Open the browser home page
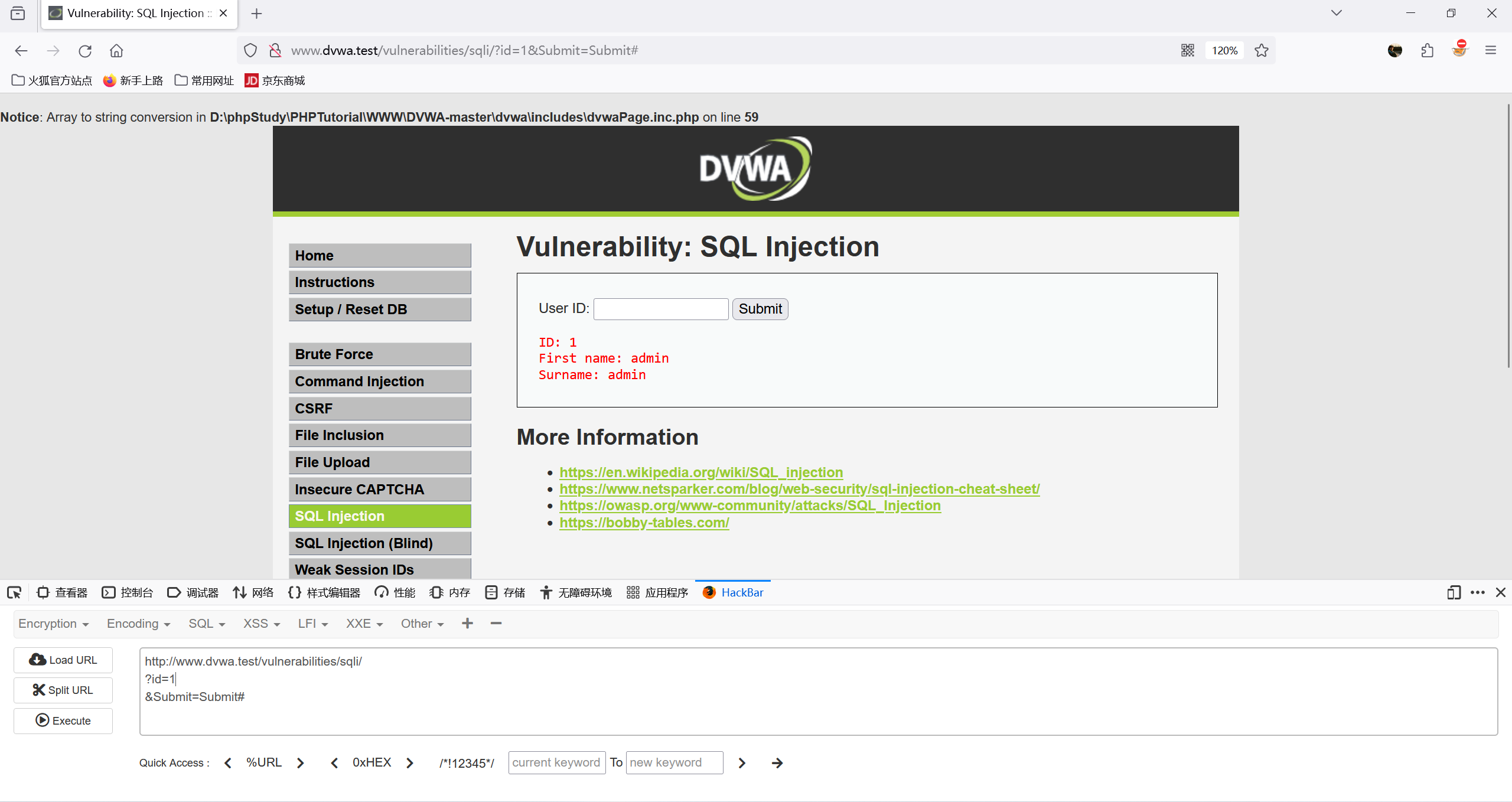Viewport: 1512px width, 802px height. pyautogui.click(x=116, y=51)
